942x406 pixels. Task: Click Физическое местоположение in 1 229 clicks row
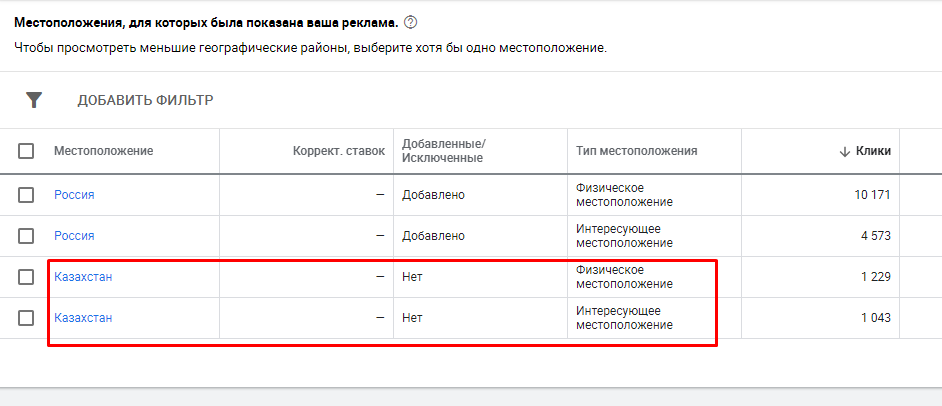click(624, 277)
